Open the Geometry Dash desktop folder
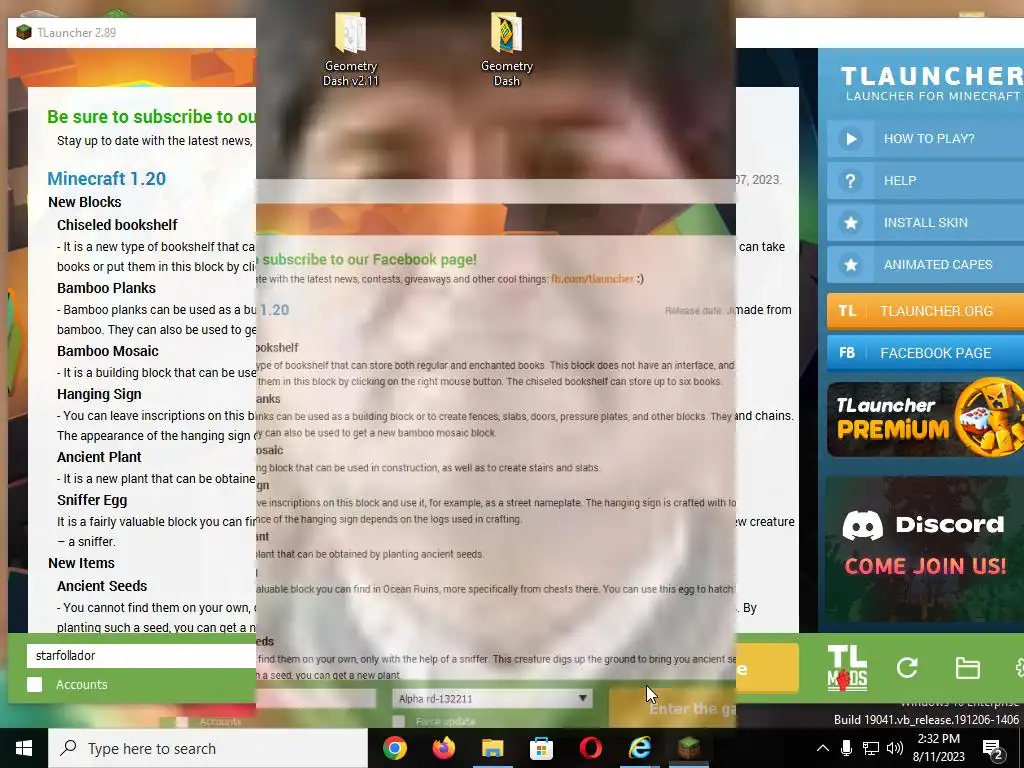Viewport: 1024px width, 768px height. [x=507, y=49]
